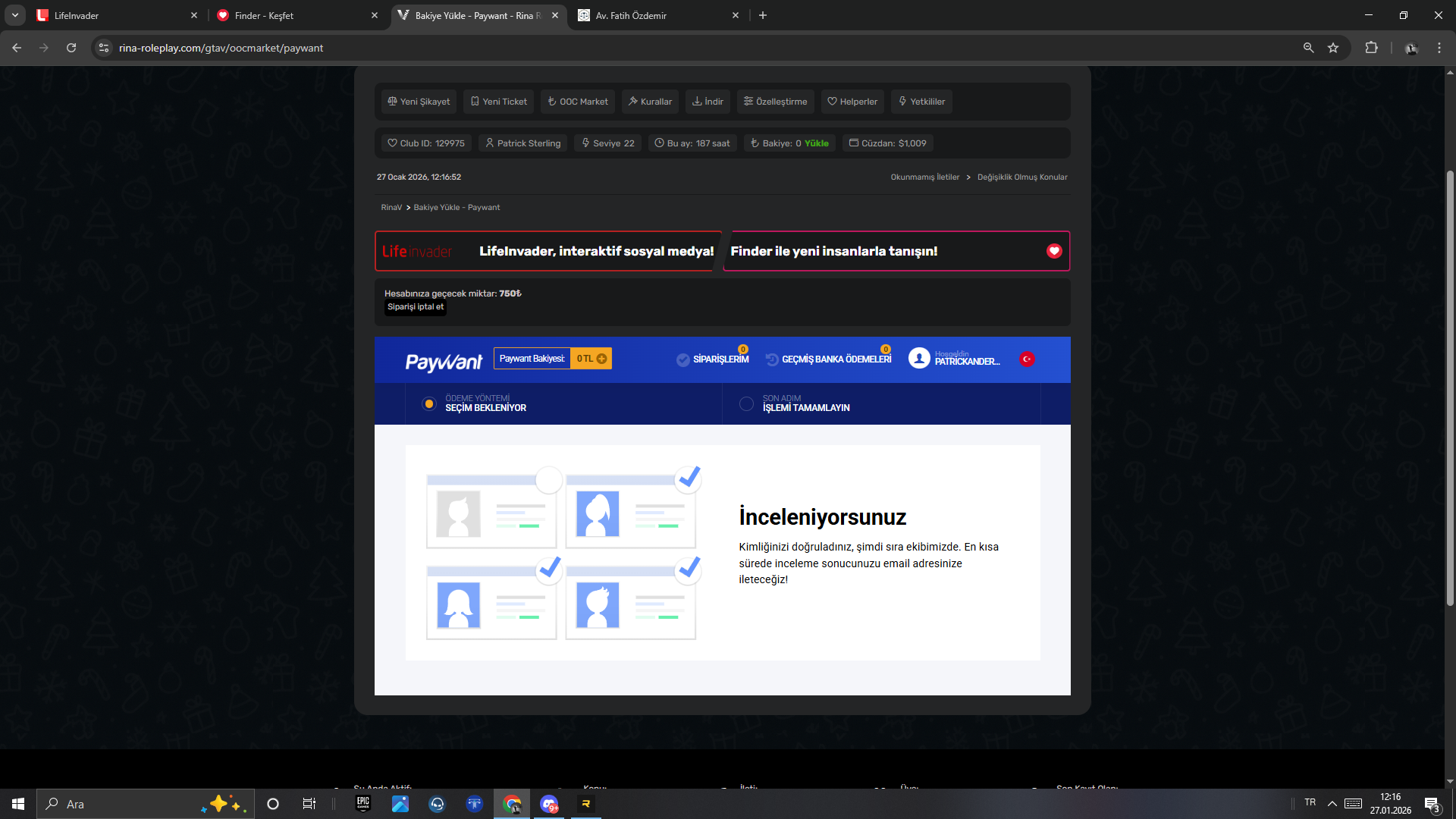Image resolution: width=1456 pixels, height=819 pixels.
Task: Click the Cüzdan: $1,009 wallet badge
Action: 888,143
